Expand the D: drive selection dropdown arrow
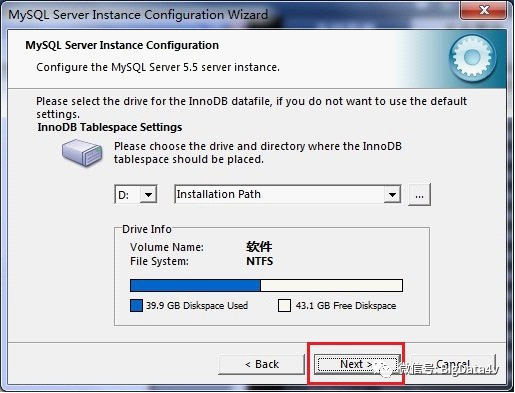The height and width of the screenshot is (393, 515). [x=148, y=194]
